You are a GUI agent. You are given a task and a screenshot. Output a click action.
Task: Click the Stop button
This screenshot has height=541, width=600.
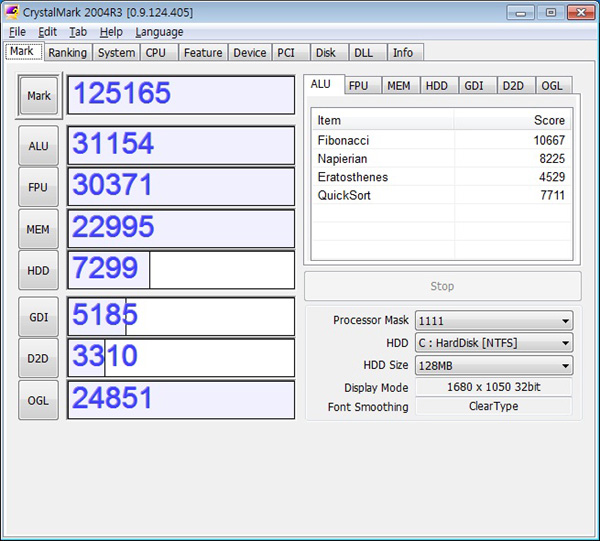tap(442, 286)
